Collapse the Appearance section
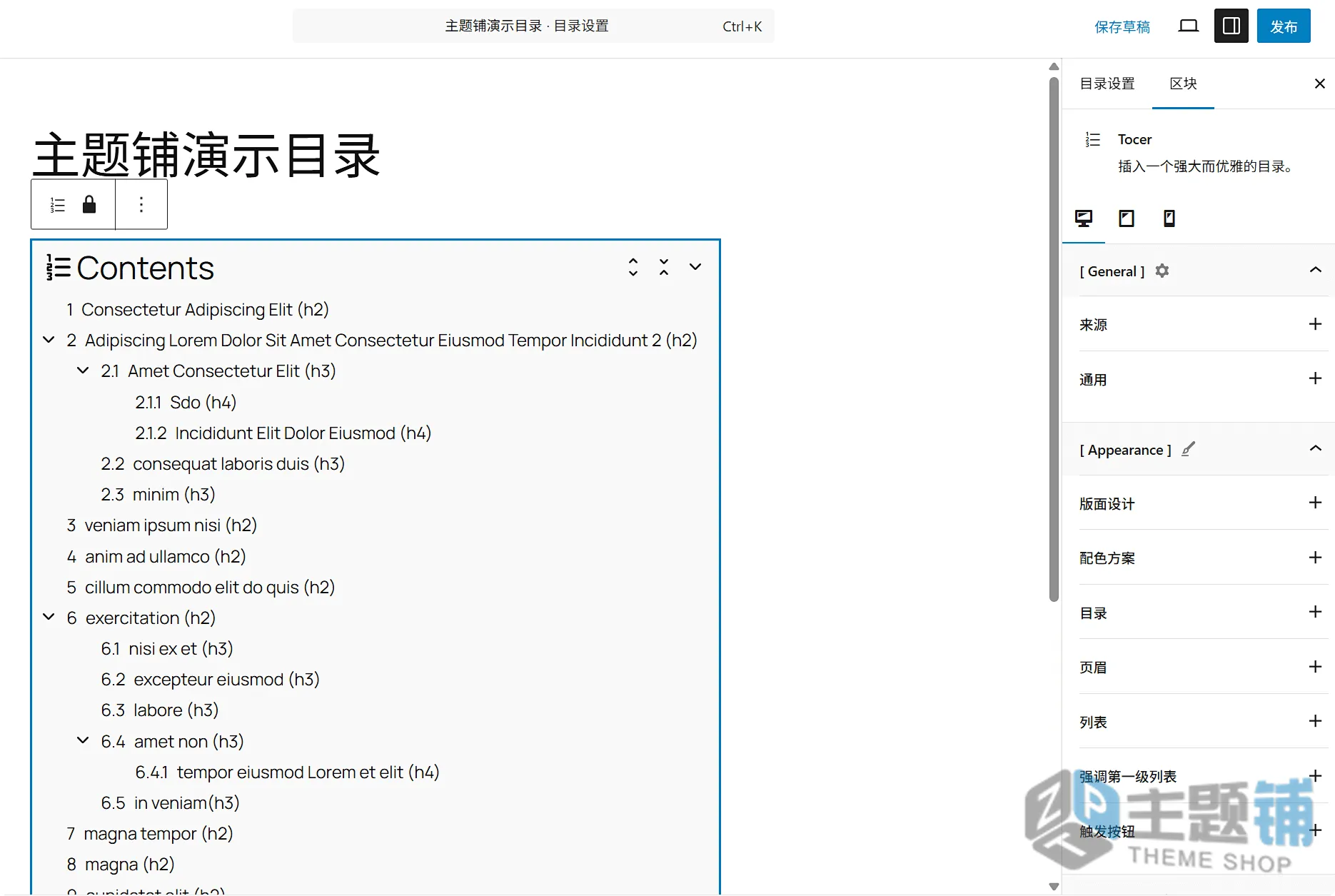The height and width of the screenshot is (896, 1335). pyautogui.click(x=1315, y=448)
